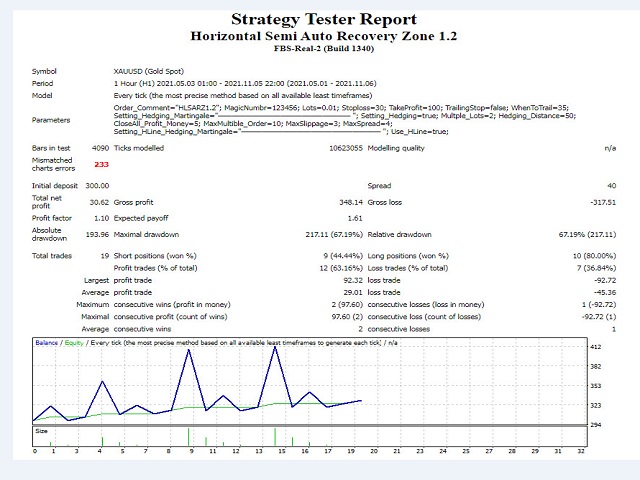
Task: Click the 'Balance' legend label on chart
Action: point(47,343)
